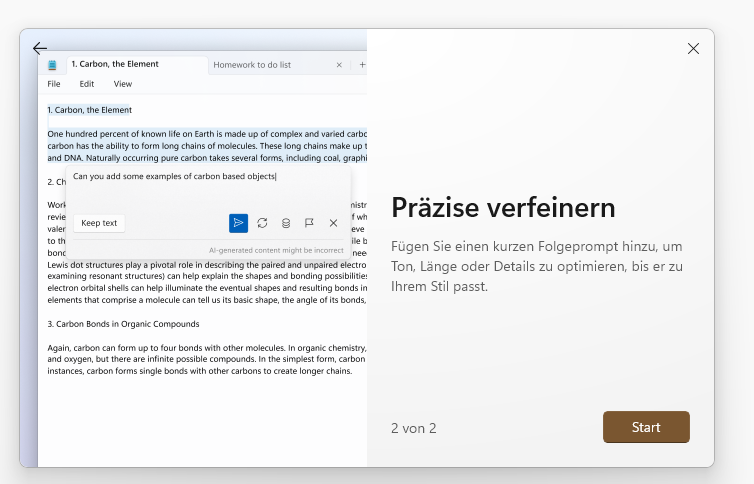Add a new tab with plus icon
754x484 pixels.
[362, 65]
